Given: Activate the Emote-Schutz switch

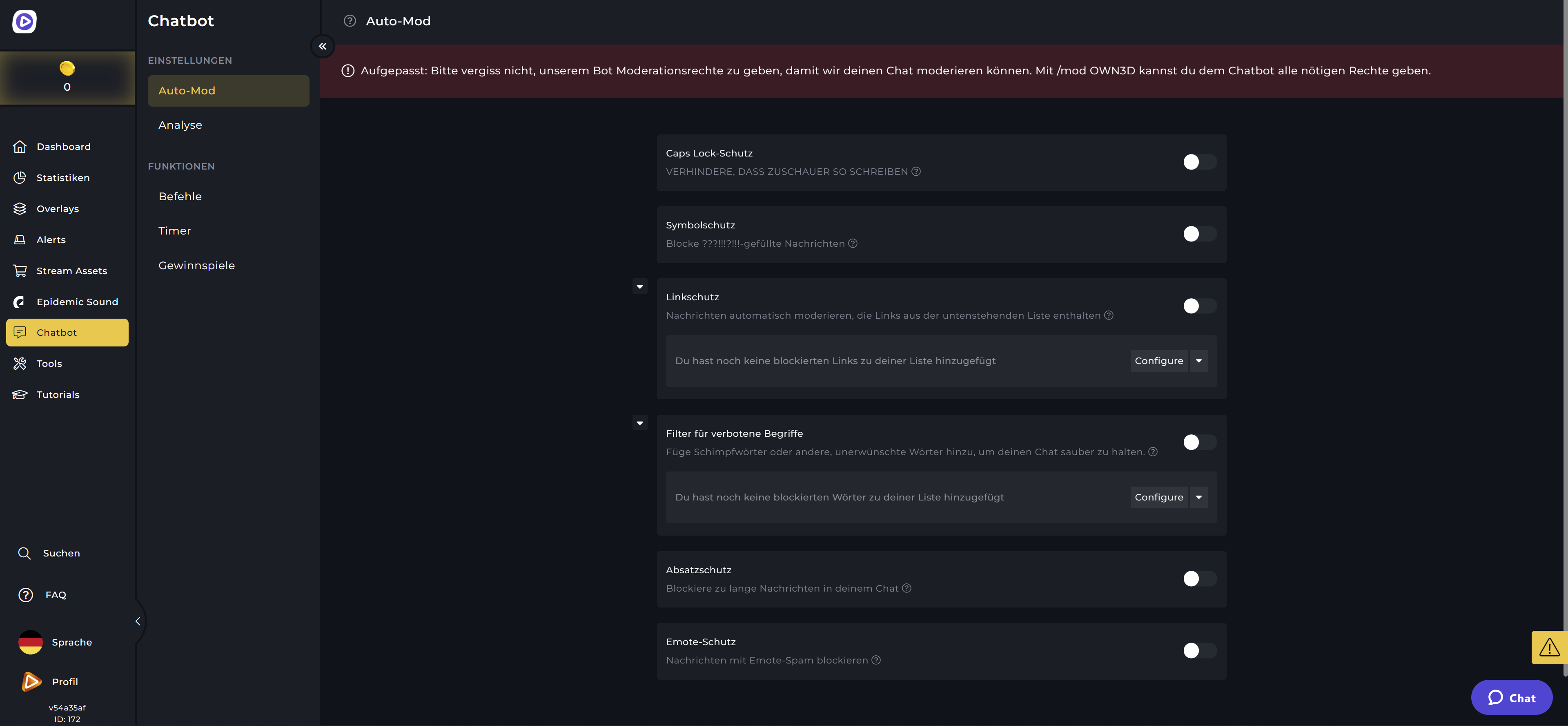Looking at the screenshot, I should click(1199, 650).
